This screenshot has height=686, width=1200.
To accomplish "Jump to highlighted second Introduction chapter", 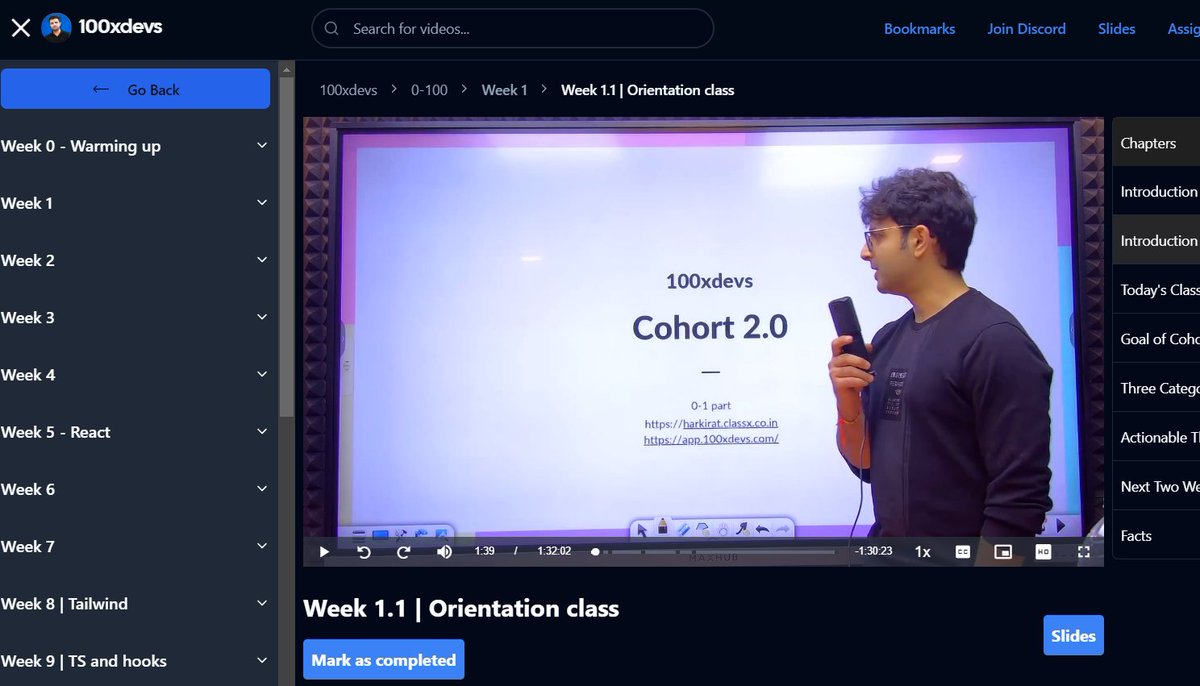I will point(1157,240).
